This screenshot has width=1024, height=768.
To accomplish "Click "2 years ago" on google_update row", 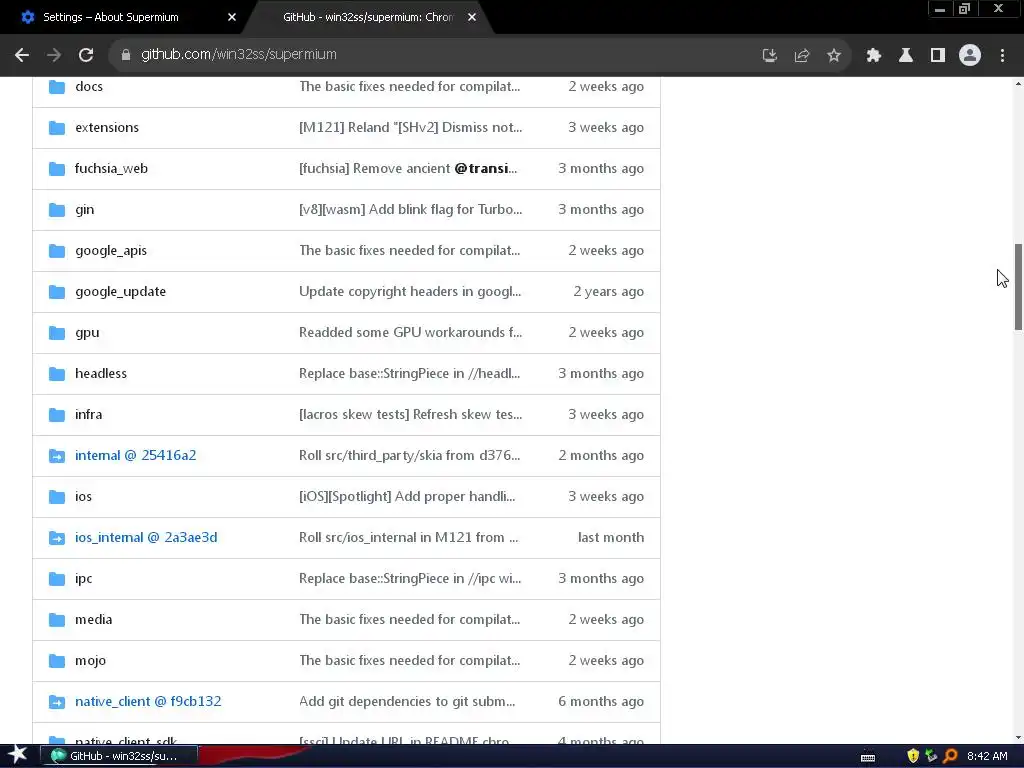I will coord(608,291).
